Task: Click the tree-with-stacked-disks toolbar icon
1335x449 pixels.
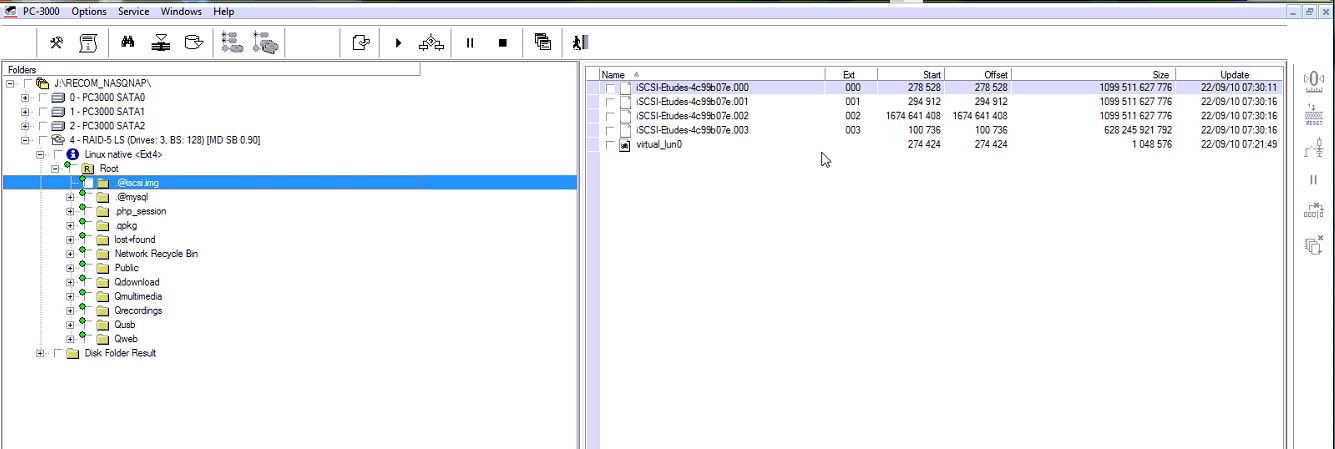Action: point(265,42)
